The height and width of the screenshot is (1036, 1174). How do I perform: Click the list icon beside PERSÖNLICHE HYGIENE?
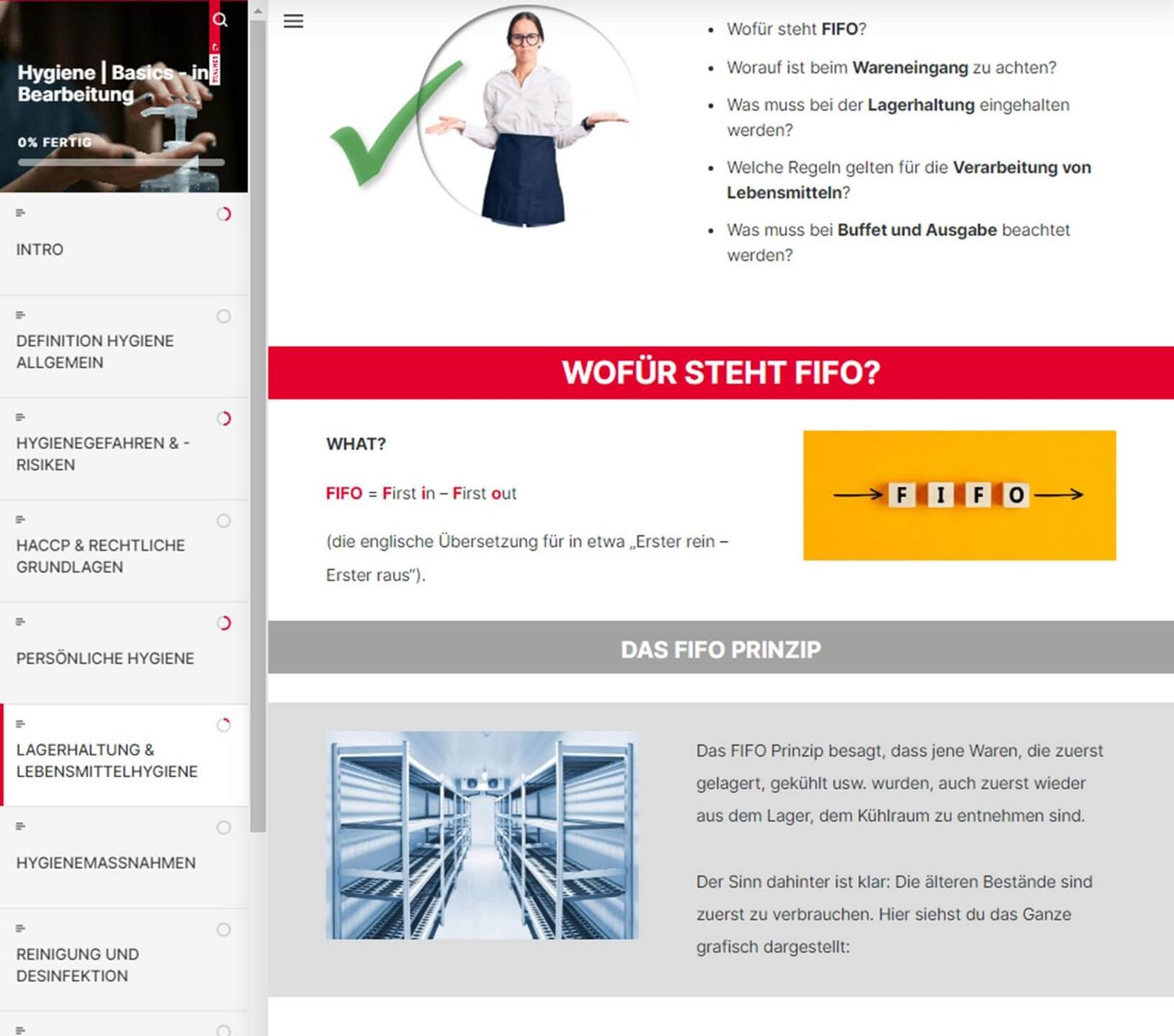point(21,622)
